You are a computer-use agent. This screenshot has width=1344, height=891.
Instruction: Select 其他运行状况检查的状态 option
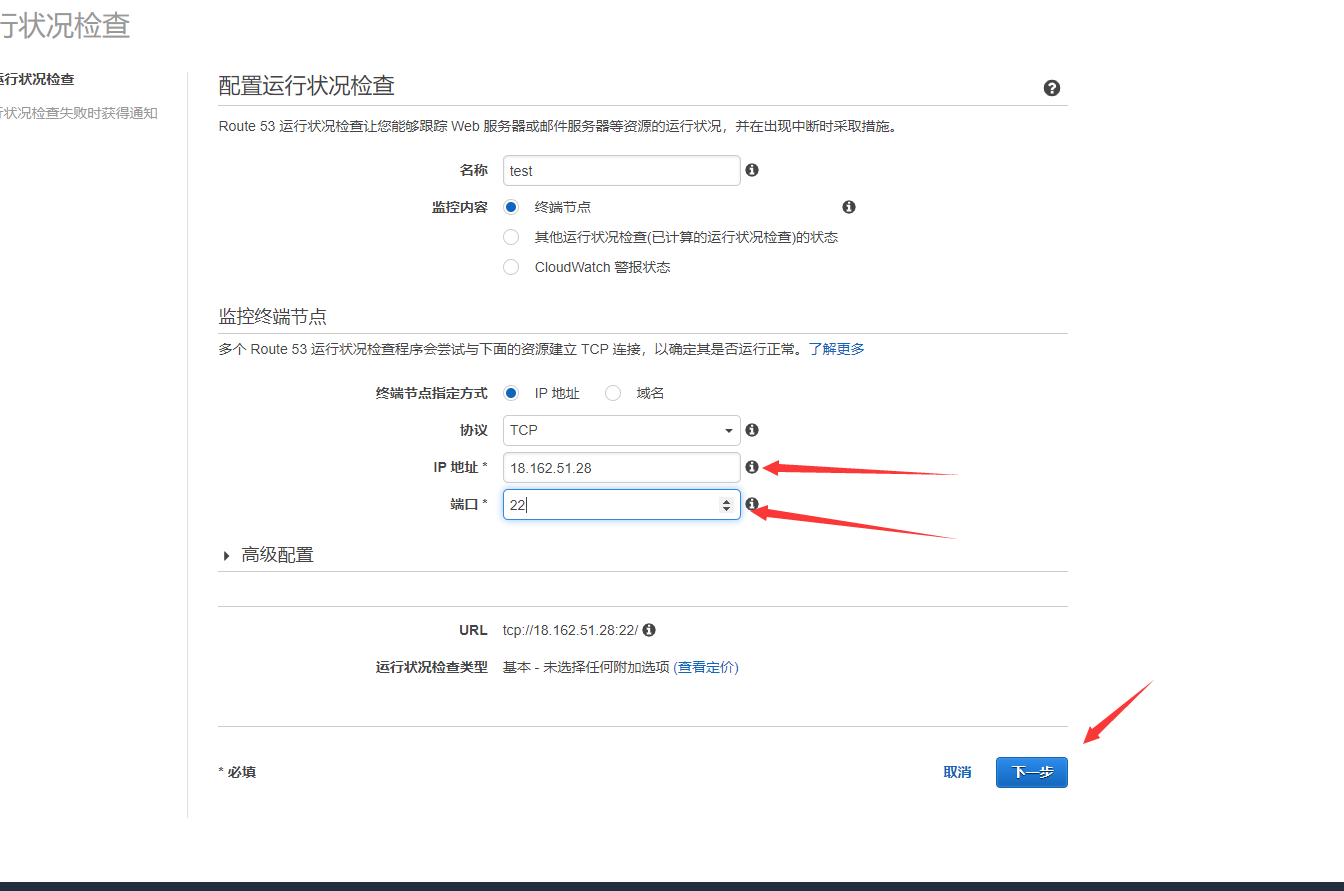(511, 237)
